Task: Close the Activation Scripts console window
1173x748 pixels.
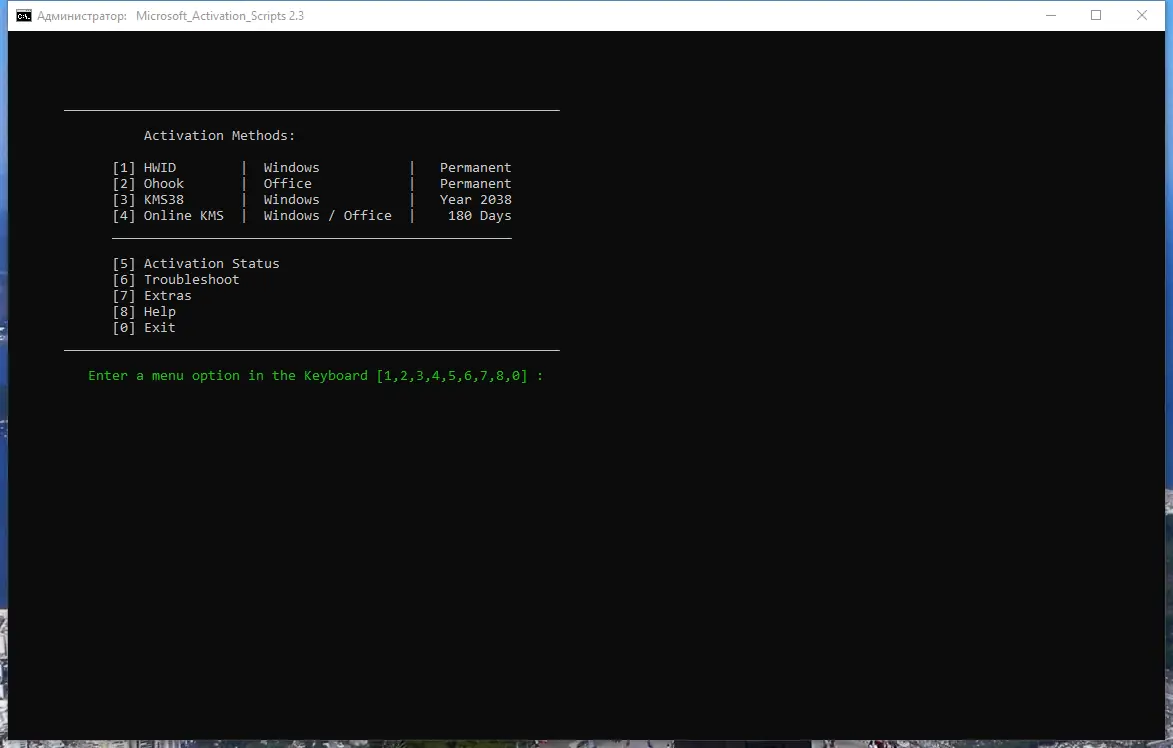Action: tap(1142, 15)
